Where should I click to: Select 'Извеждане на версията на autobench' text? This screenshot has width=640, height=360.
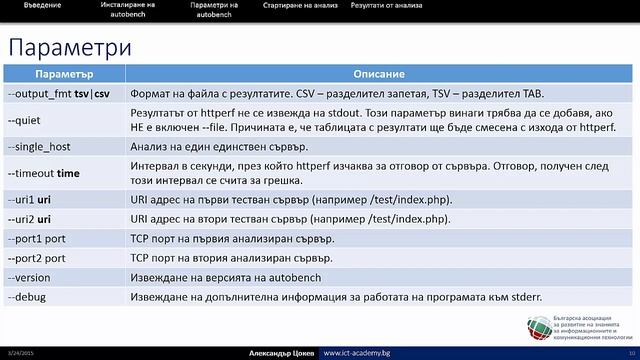tap(226, 278)
